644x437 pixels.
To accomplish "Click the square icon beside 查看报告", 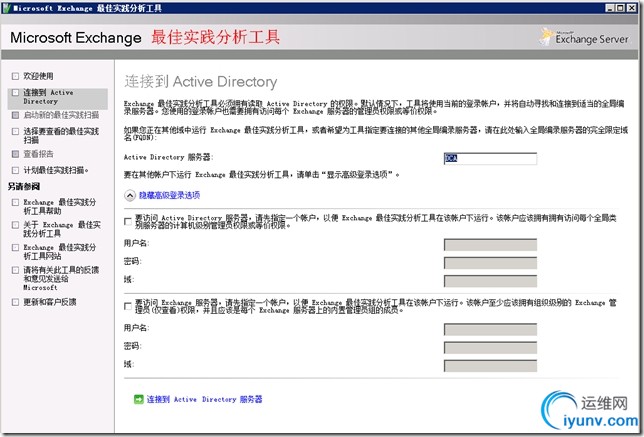I will pos(15,154).
